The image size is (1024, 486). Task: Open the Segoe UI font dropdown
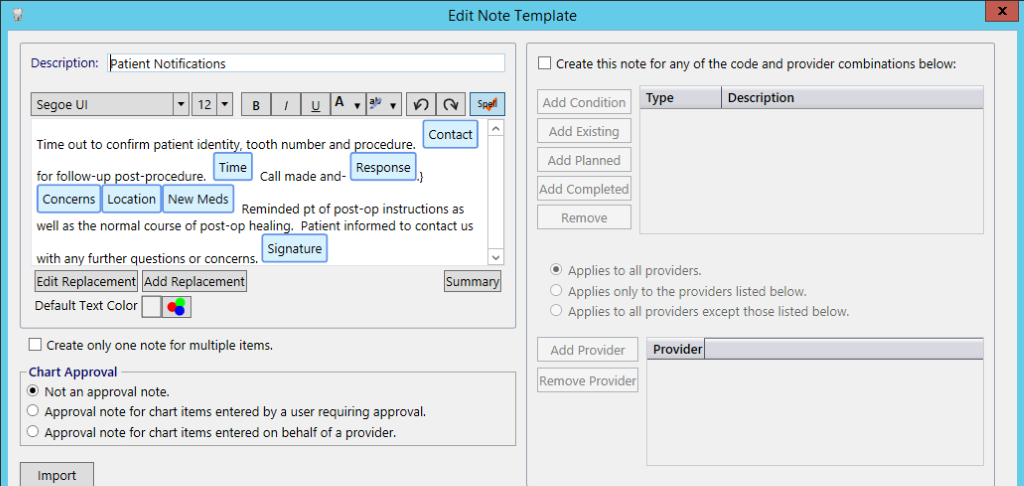pyautogui.click(x=181, y=105)
